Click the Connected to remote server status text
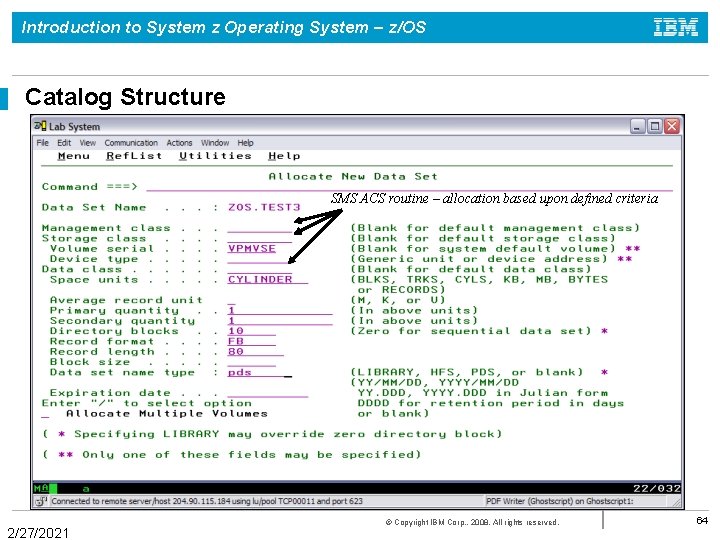This screenshot has height=540, width=720. coord(207,501)
